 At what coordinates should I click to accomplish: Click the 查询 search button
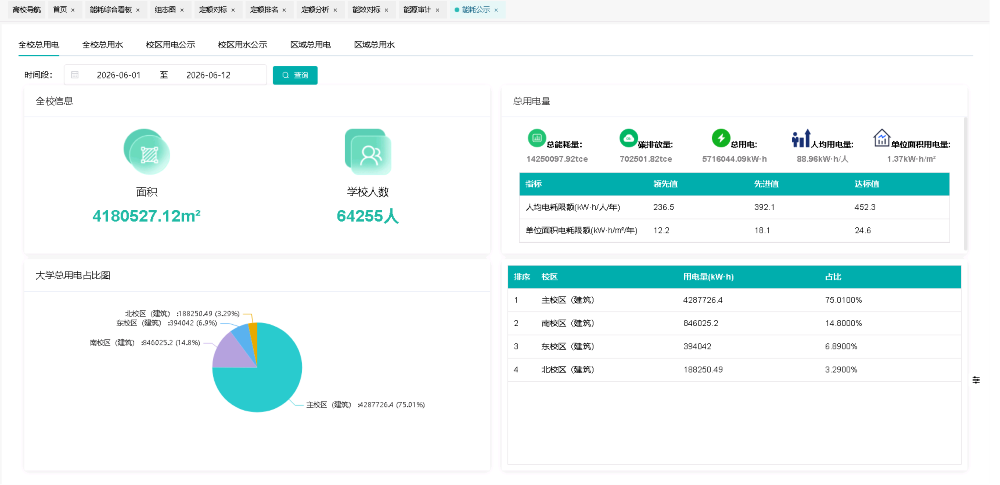(295, 75)
